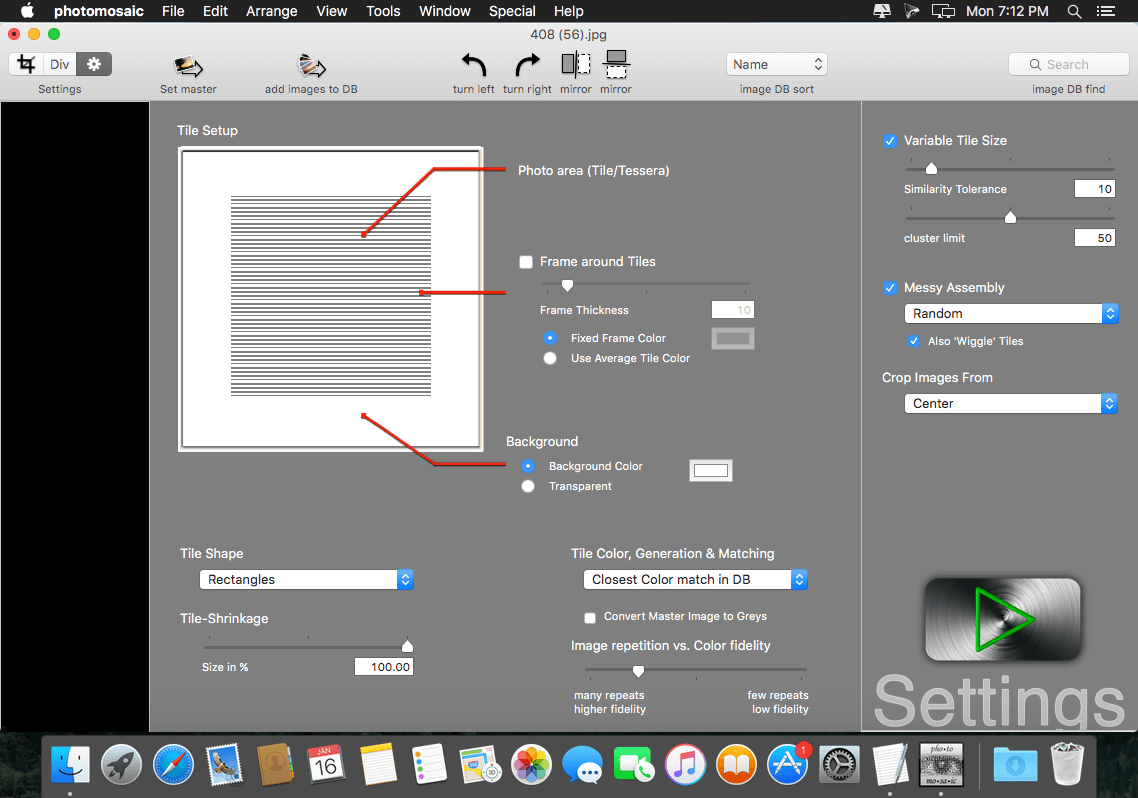Open Notes app in dock
The width and height of the screenshot is (1138, 798).
tap(378, 765)
